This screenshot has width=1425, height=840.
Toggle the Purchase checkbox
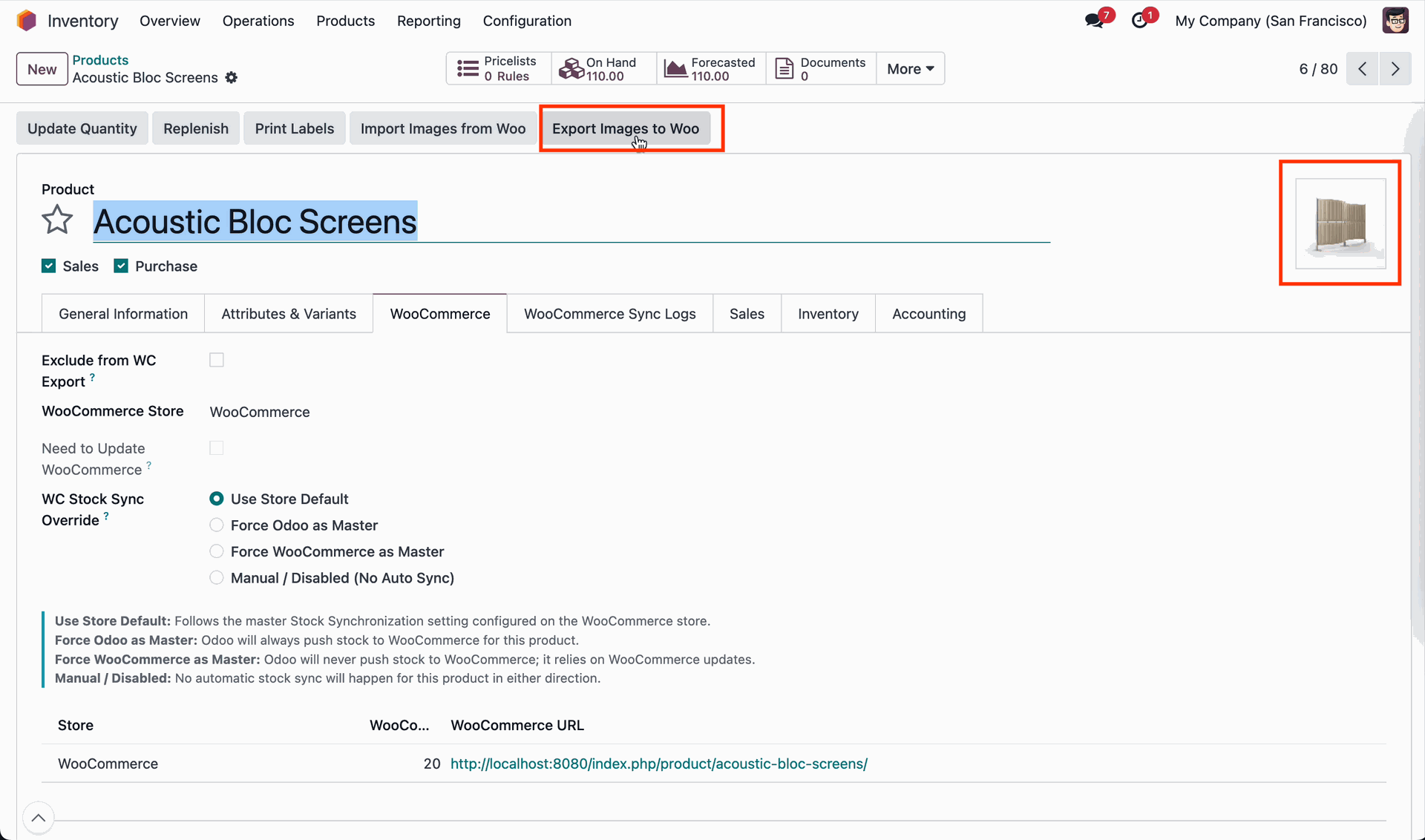121,266
